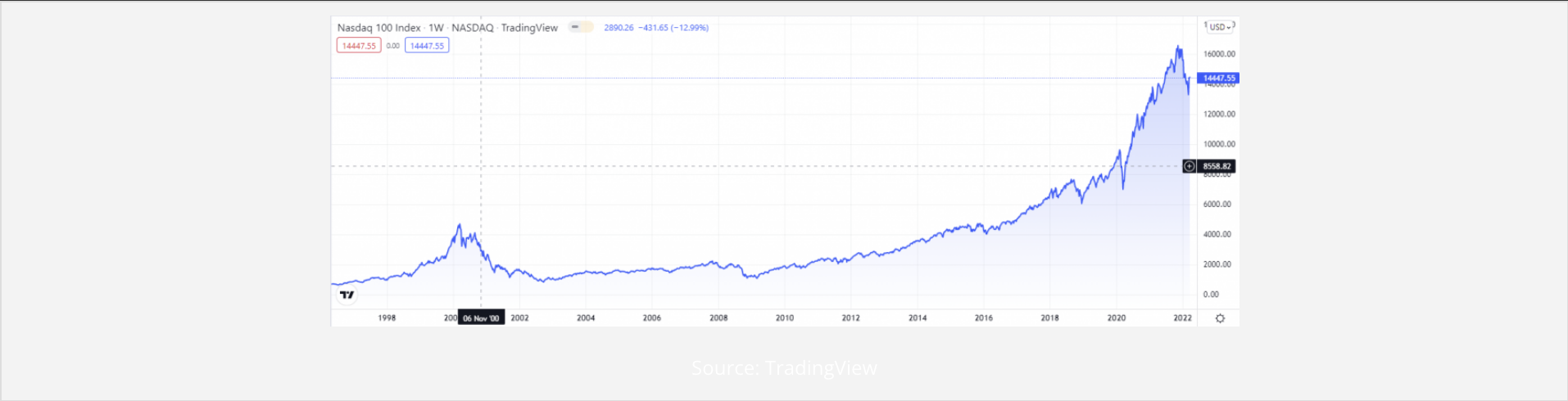The height and width of the screenshot is (401, 1568).
Task: Click the 0.00 label on price axis
Action: [1211, 295]
